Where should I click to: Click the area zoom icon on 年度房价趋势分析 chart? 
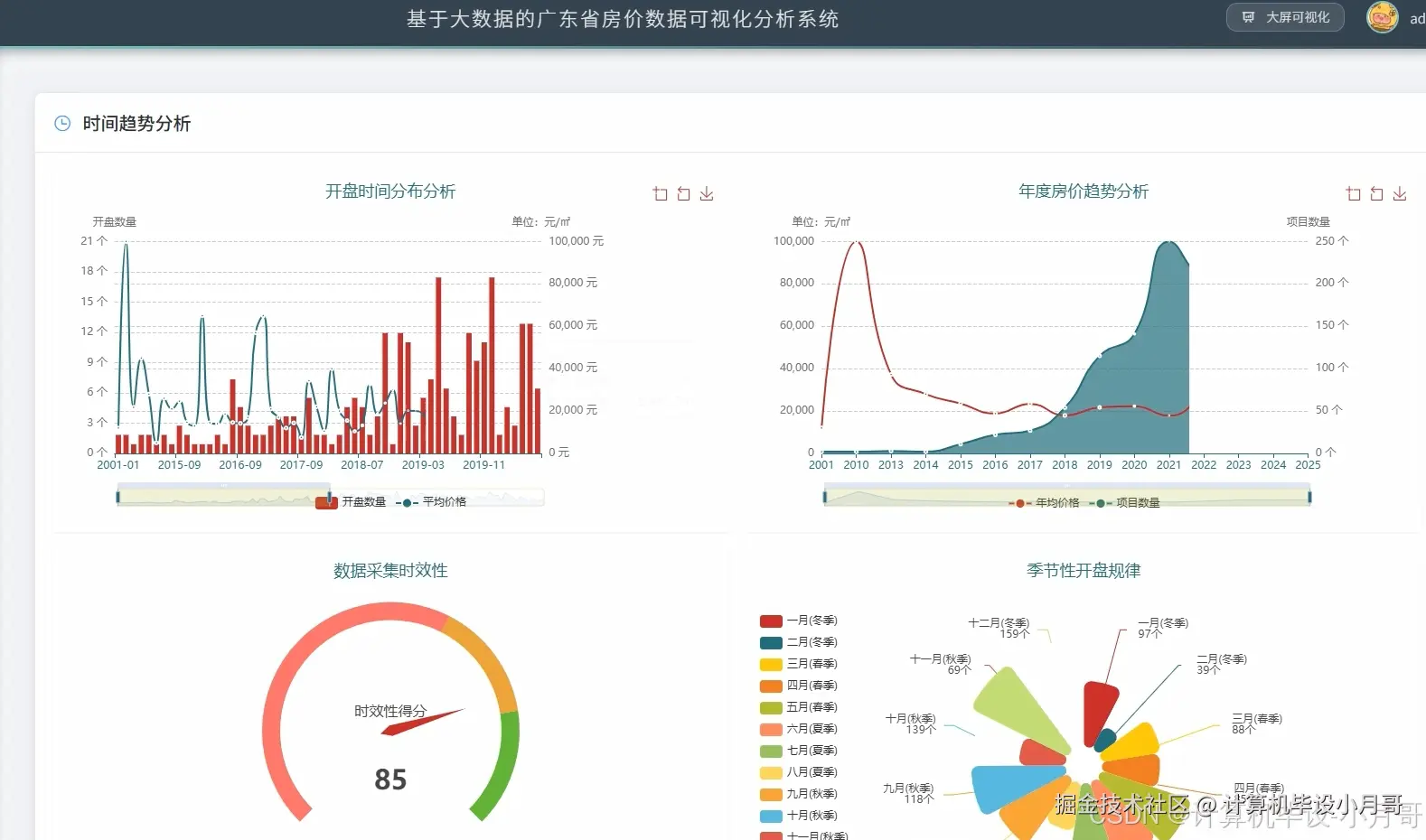1354,194
